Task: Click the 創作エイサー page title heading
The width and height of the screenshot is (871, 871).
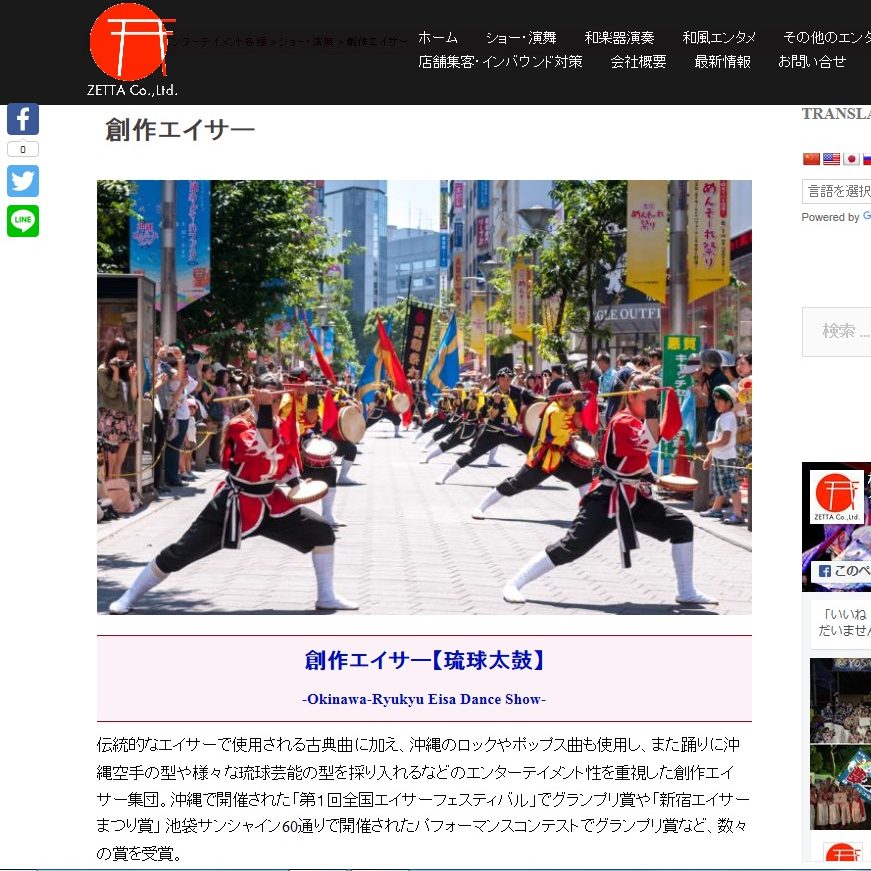Action: (179, 130)
